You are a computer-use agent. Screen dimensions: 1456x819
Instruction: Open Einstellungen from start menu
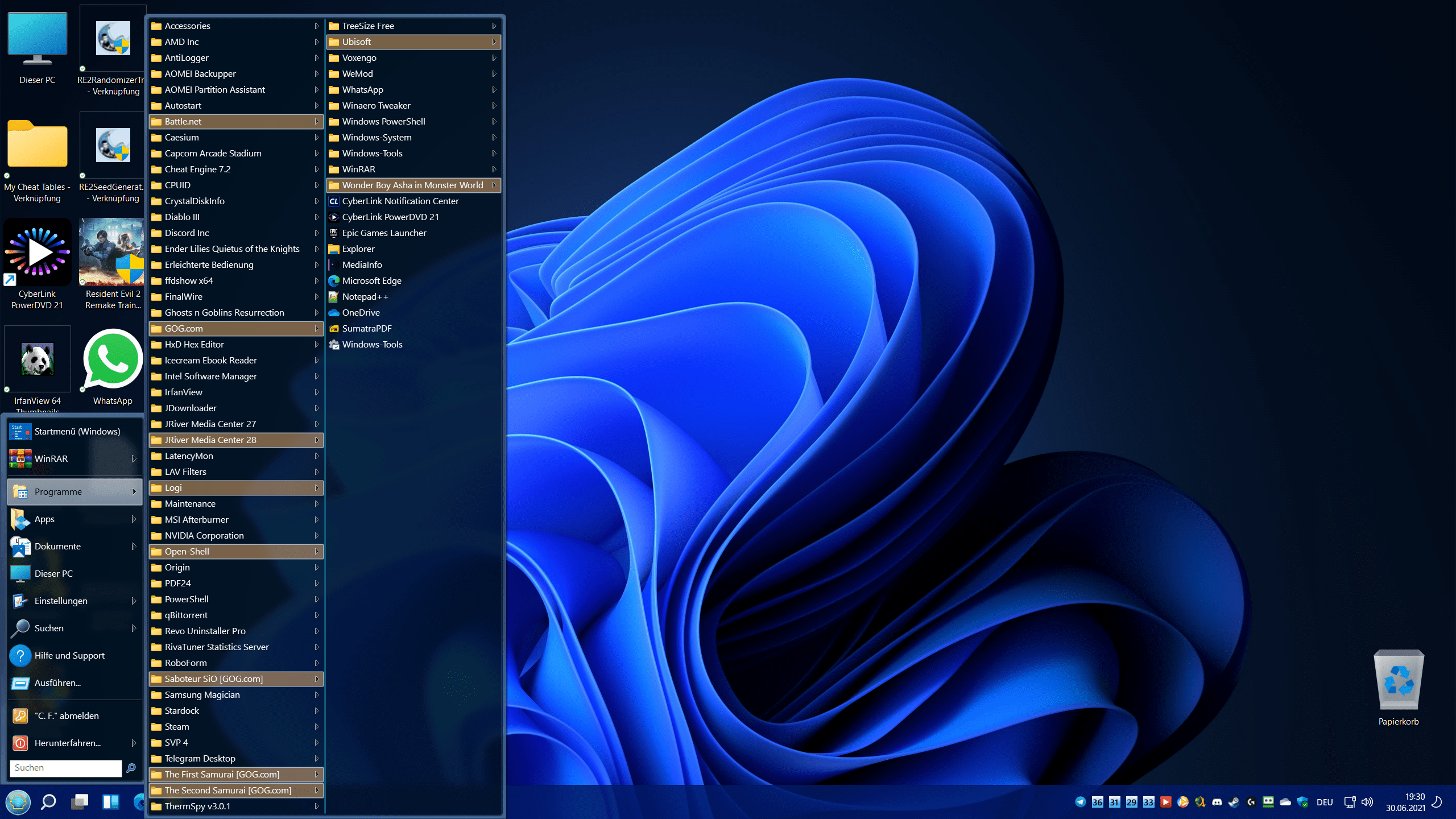[61, 600]
